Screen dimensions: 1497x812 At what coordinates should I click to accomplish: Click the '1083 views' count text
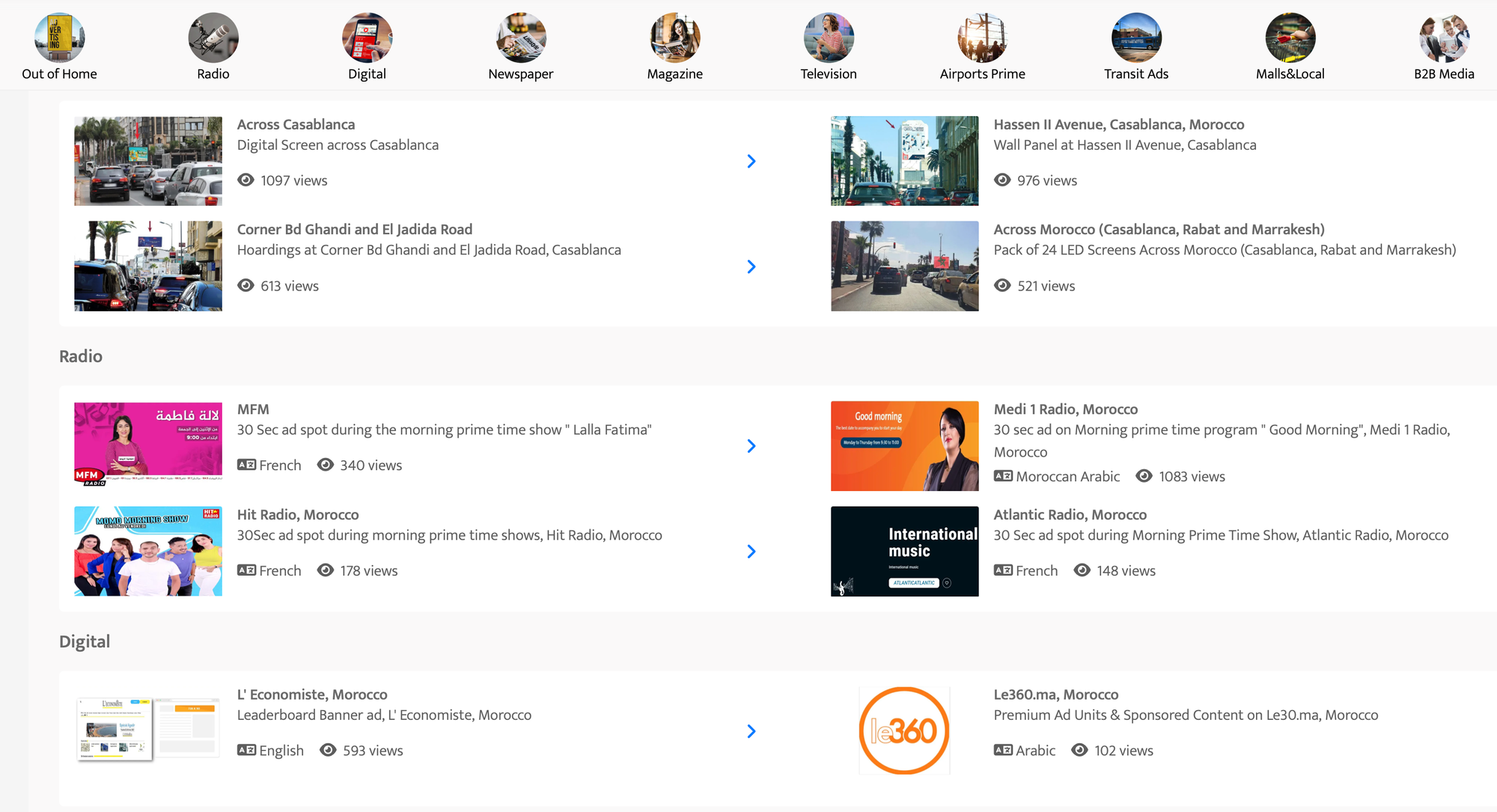[x=1192, y=476]
